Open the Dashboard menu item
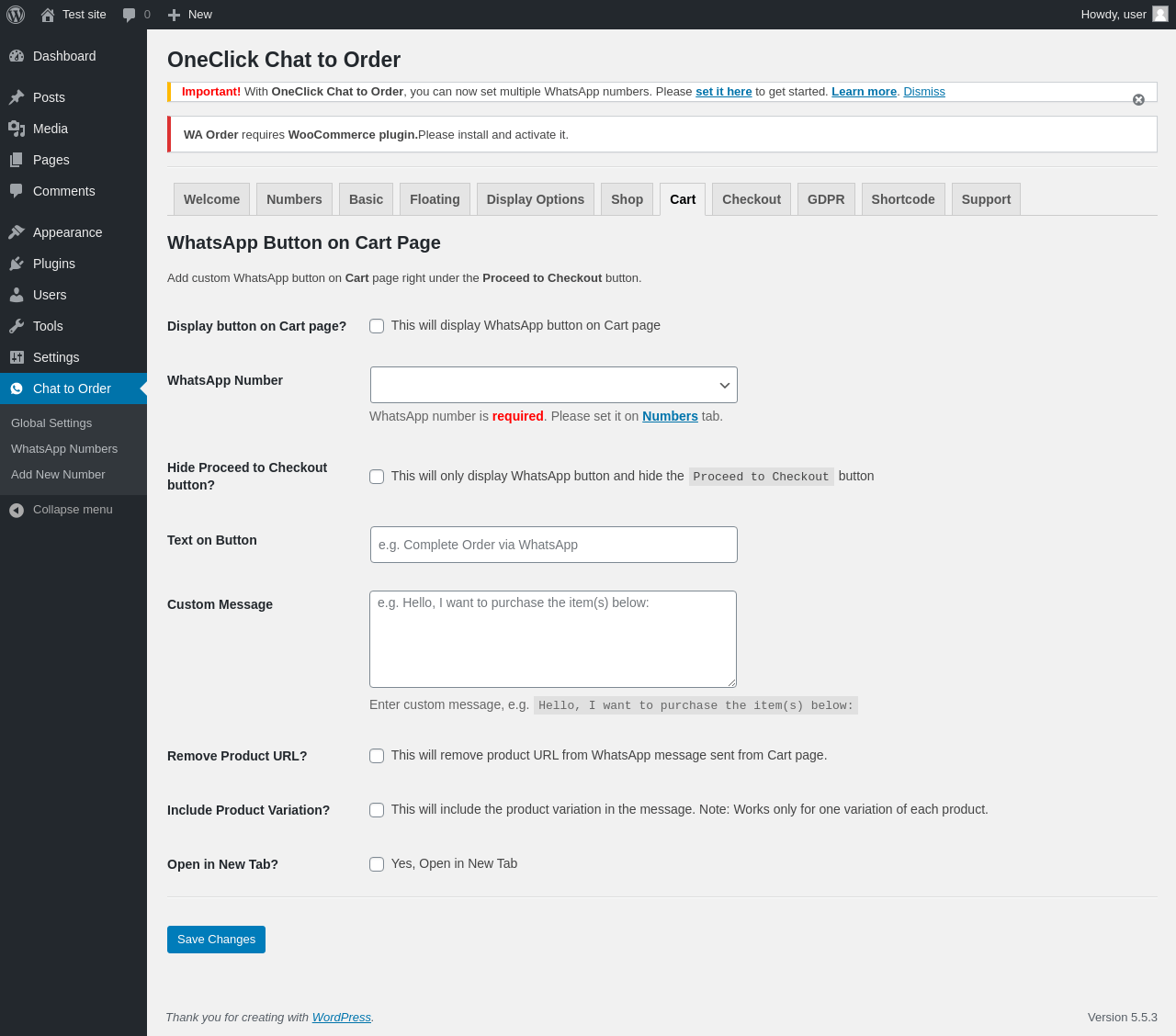Image resolution: width=1176 pixels, height=1036 pixels. coord(73,56)
